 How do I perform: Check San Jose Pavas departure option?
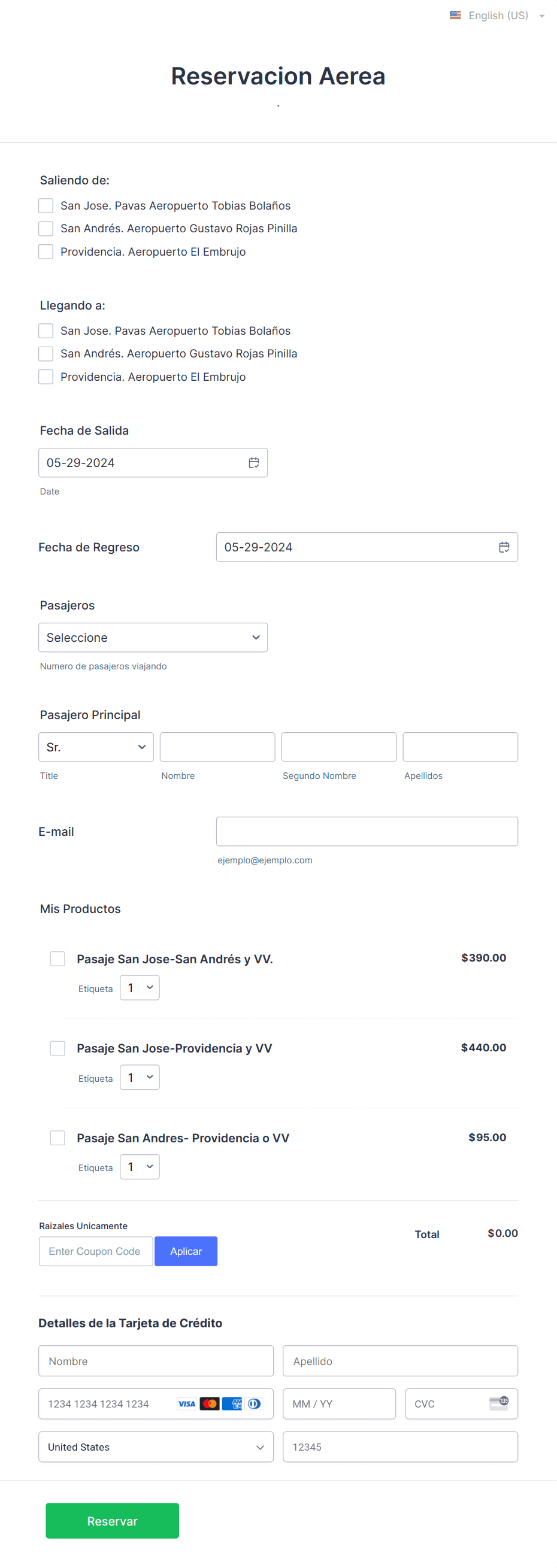[x=46, y=205]
